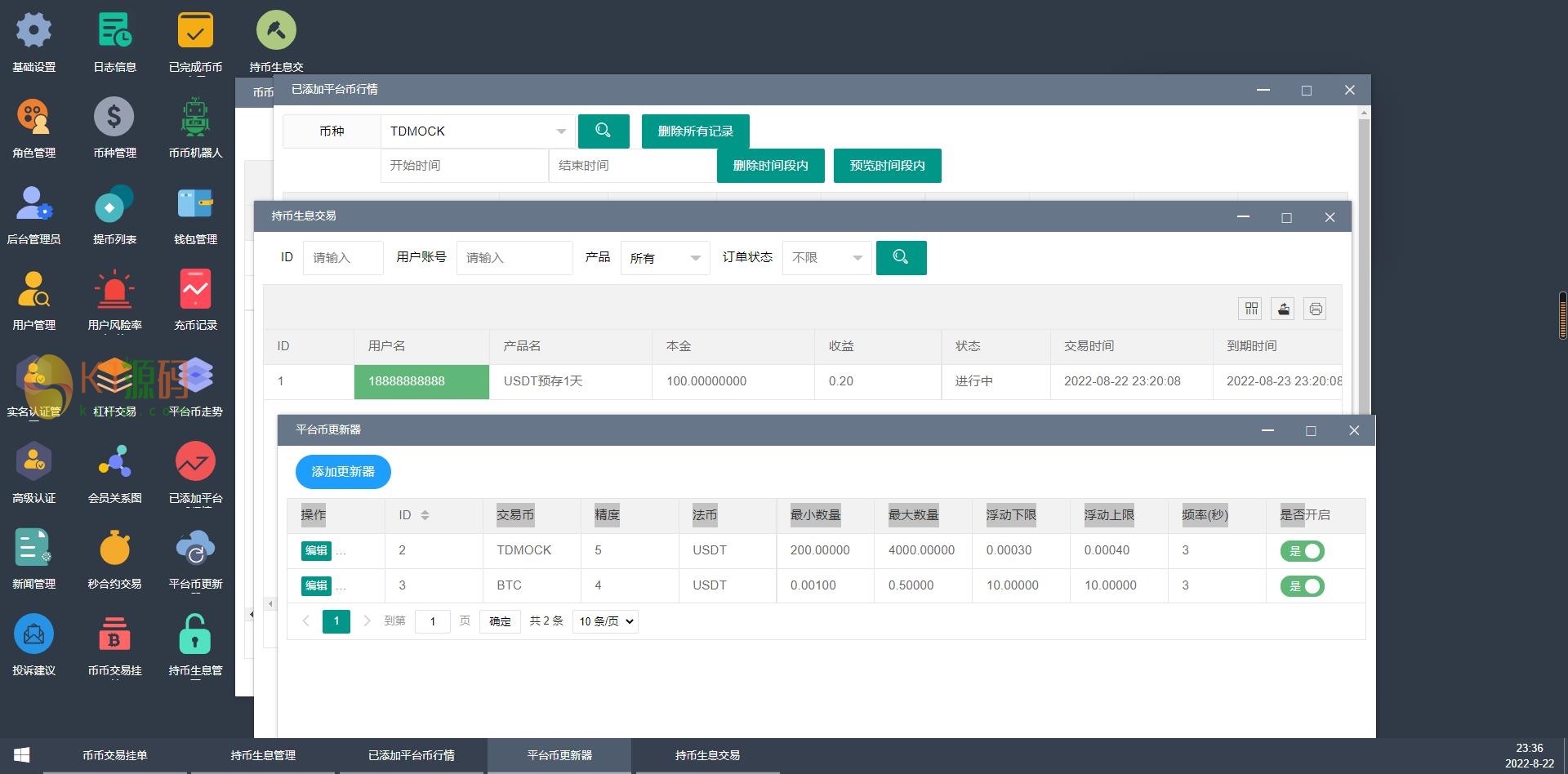Click the 删除所有记录 button

click(x=695, y=131)
